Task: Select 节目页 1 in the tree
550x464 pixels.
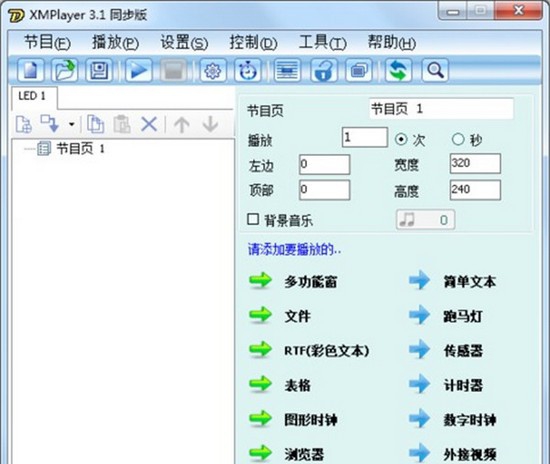Action: 80,149
